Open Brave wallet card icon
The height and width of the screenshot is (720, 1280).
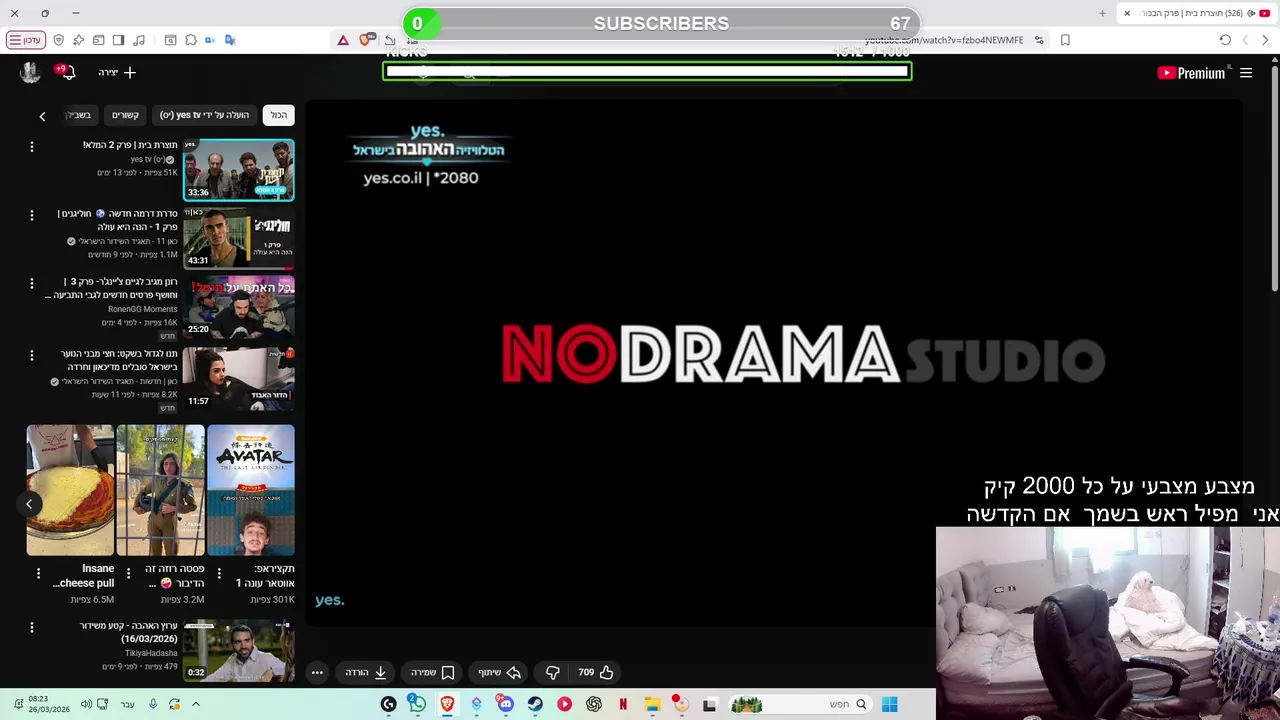coord(98,40)
